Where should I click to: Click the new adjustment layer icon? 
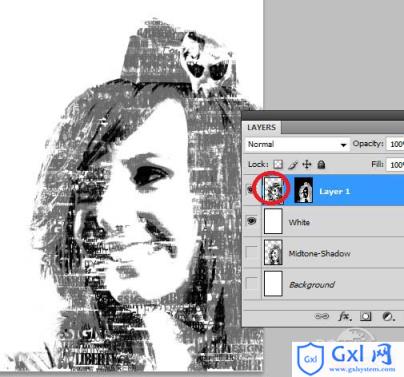(388, 316)
